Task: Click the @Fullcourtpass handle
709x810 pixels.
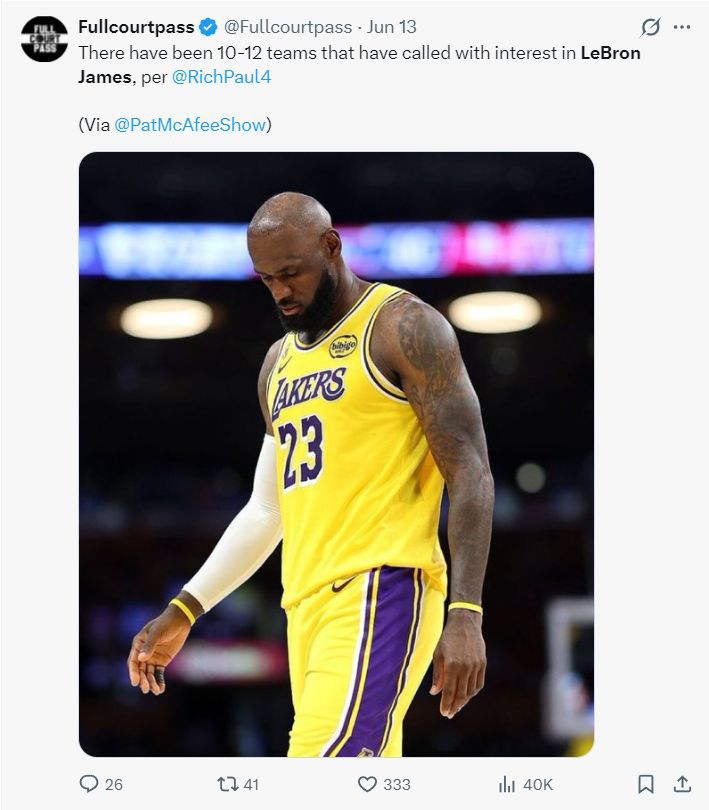Action: (288, 27)
